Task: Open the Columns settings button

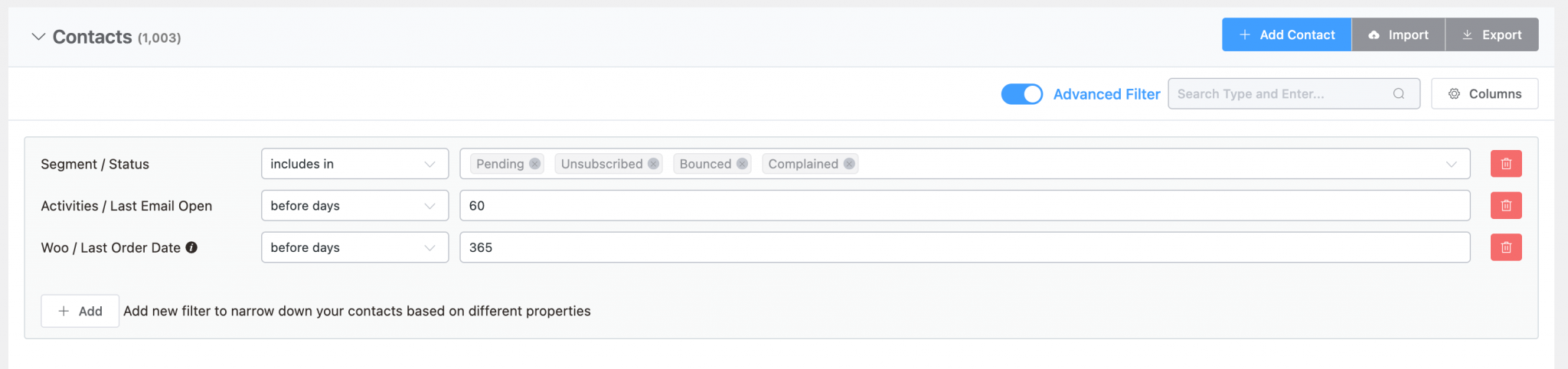Action: point(1484,94)
